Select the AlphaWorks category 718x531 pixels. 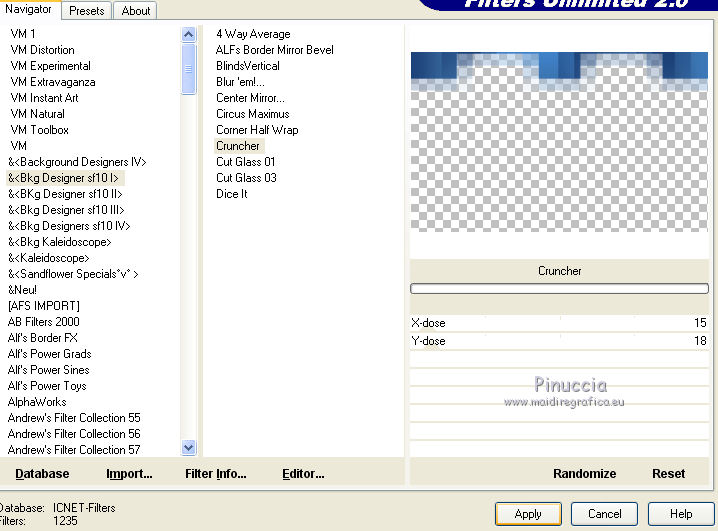click(x=37, y=402)
